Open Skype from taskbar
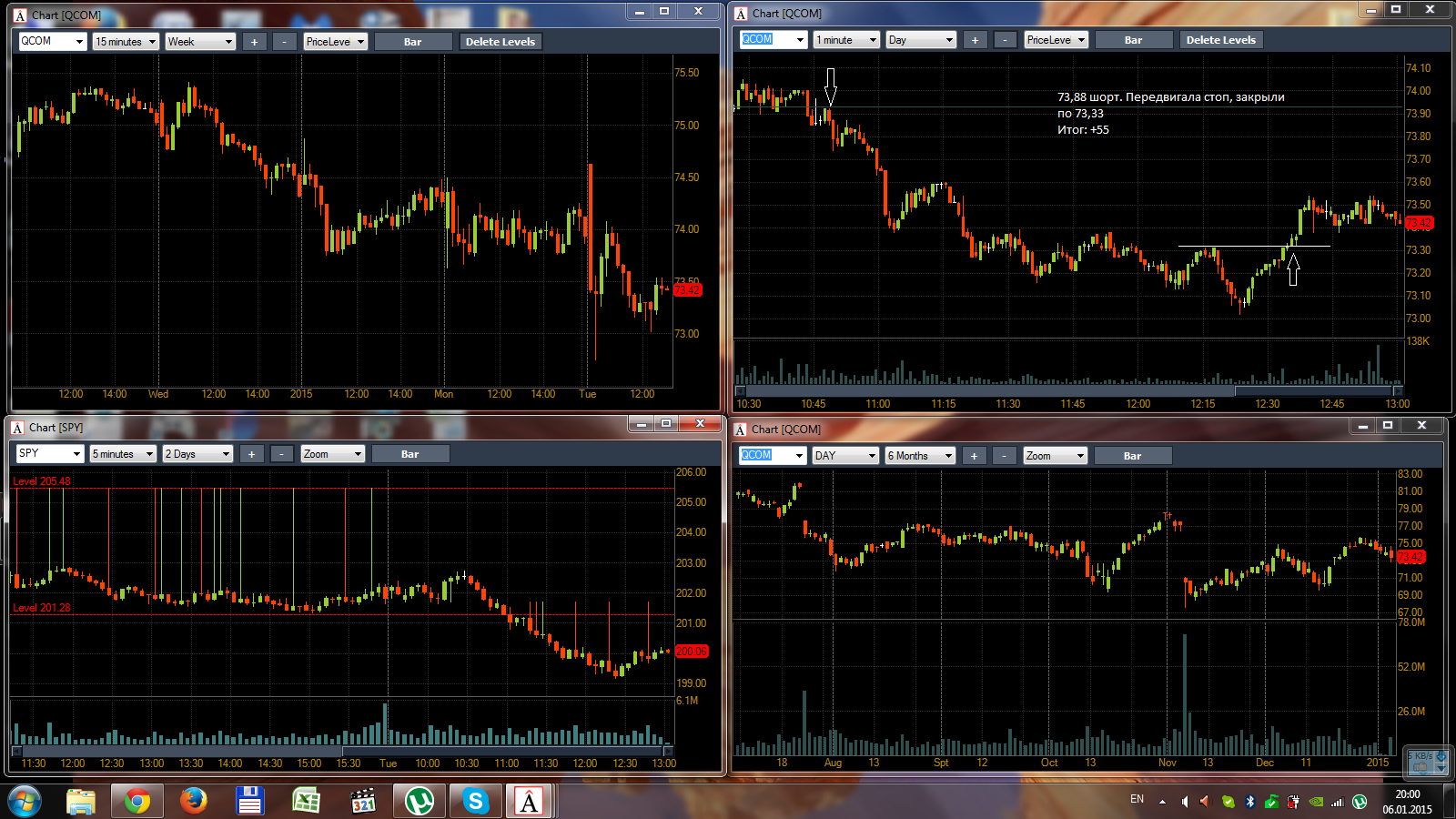This screenshot has width=1456, height=819. (475, 801)
